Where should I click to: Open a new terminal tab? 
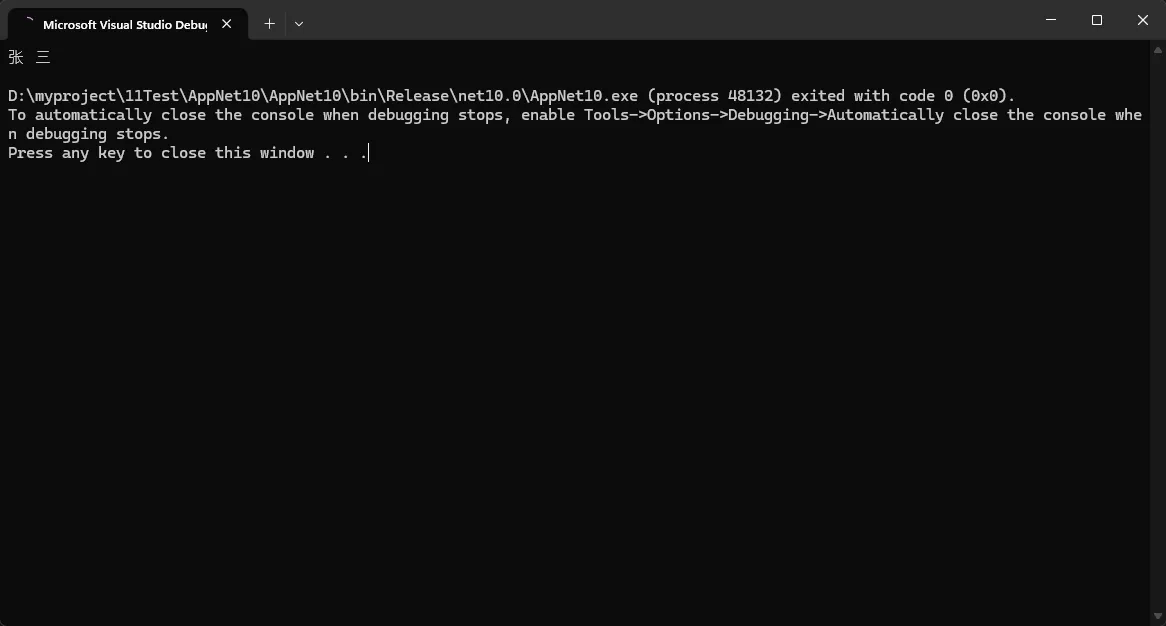click(269, 23)
